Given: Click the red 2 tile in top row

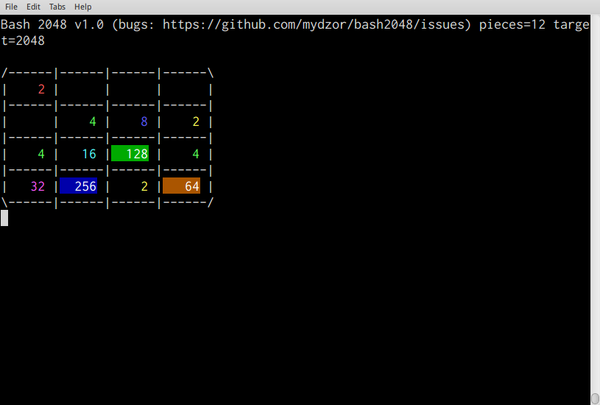Looking at the screenshot, I should point(41,90).
